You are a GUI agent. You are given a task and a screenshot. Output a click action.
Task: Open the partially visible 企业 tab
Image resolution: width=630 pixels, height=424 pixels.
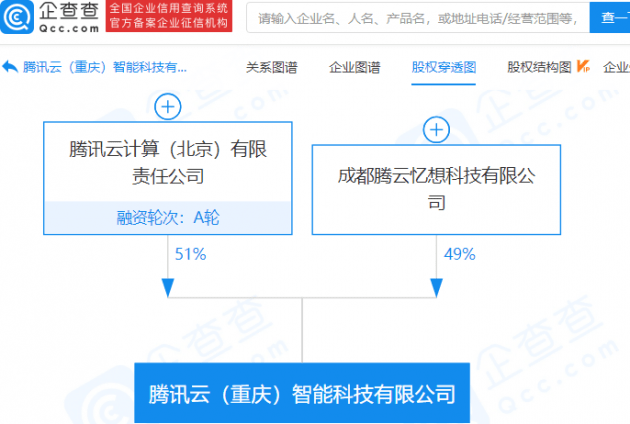pyautogui.click(x=615, y=68)
